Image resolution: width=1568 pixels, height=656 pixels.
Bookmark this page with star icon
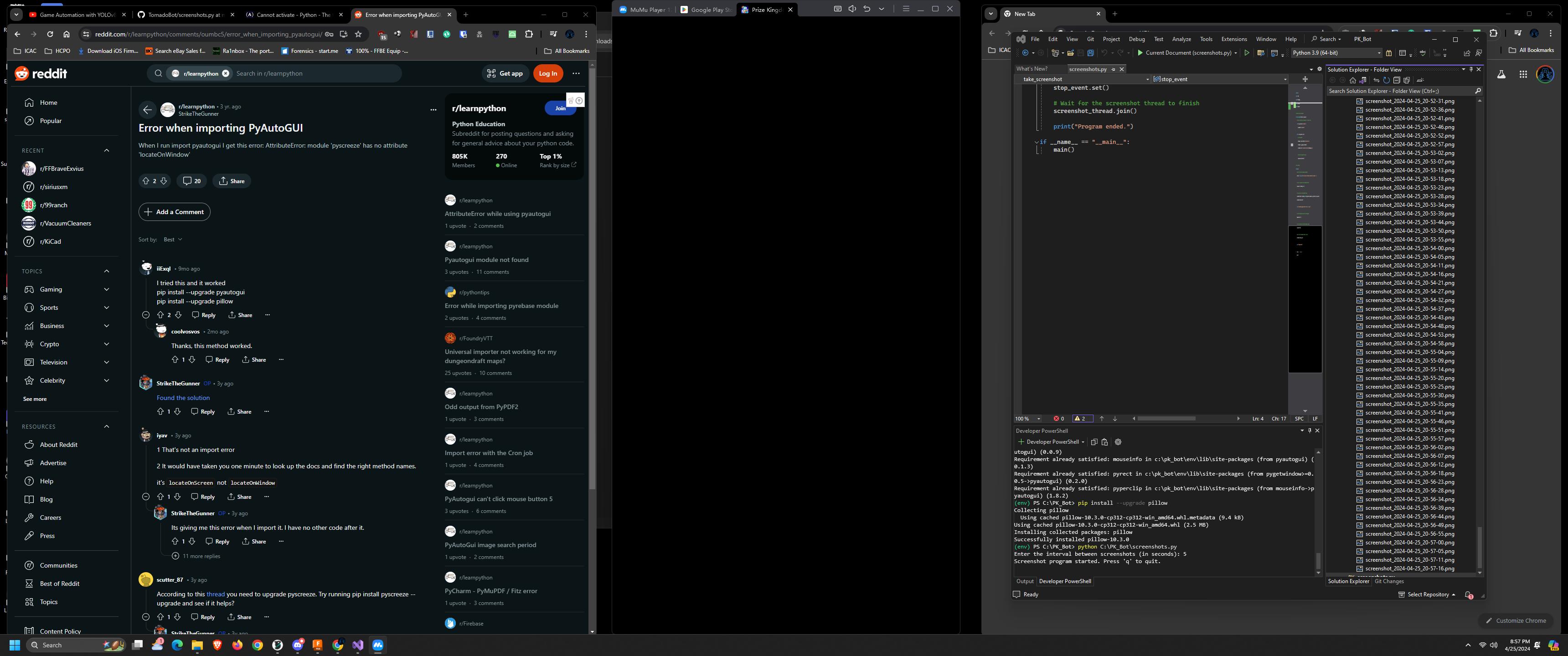[359, 34]
